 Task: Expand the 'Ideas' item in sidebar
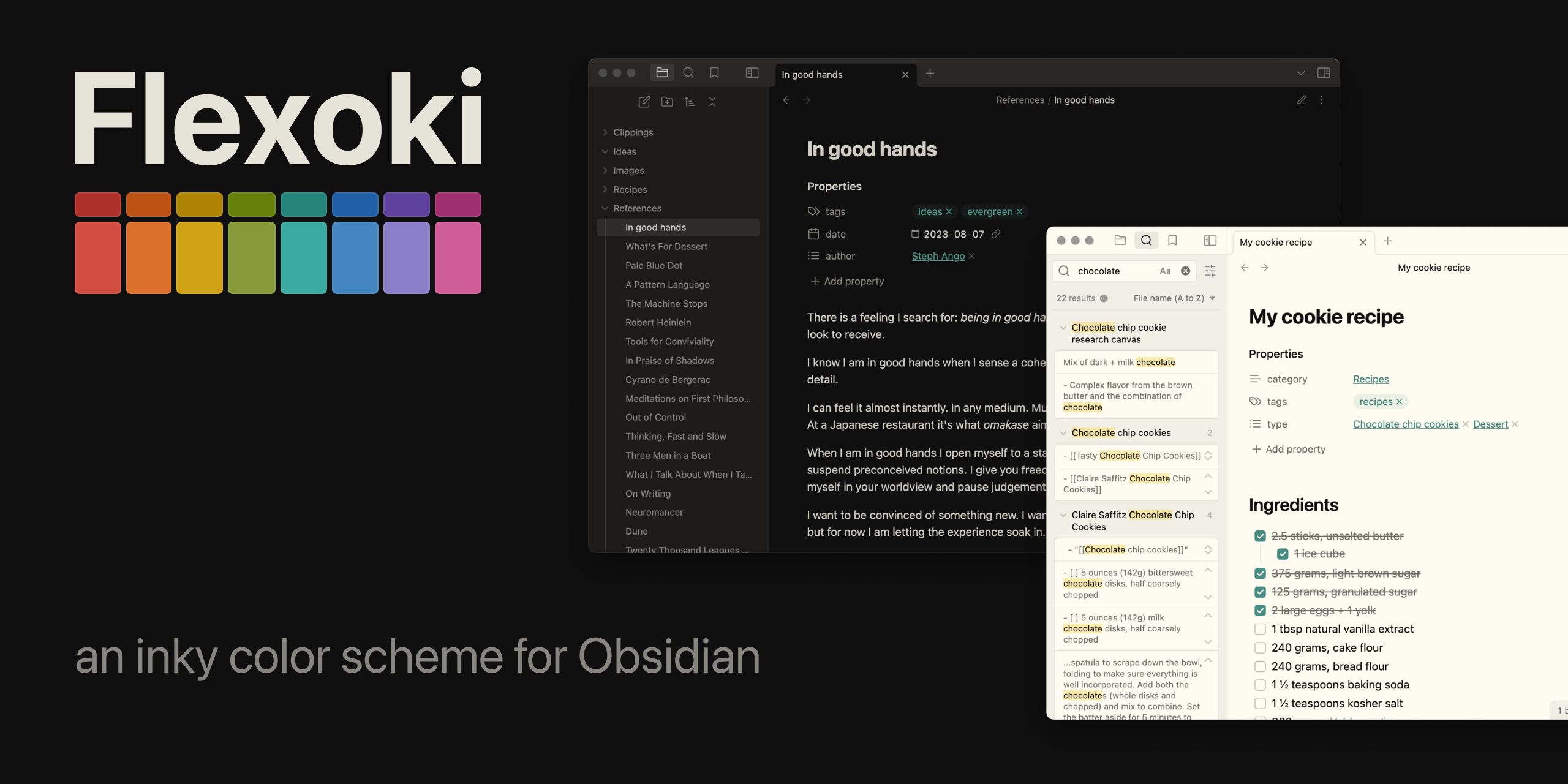click(x=605, y=150)
